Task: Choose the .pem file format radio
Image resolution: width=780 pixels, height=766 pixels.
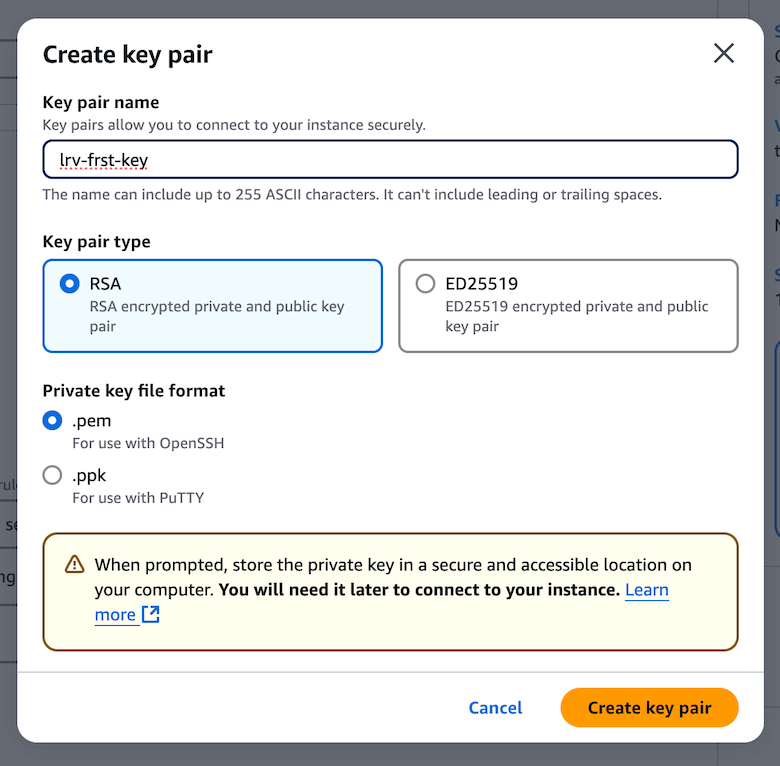Action: [x=52, y=420]
